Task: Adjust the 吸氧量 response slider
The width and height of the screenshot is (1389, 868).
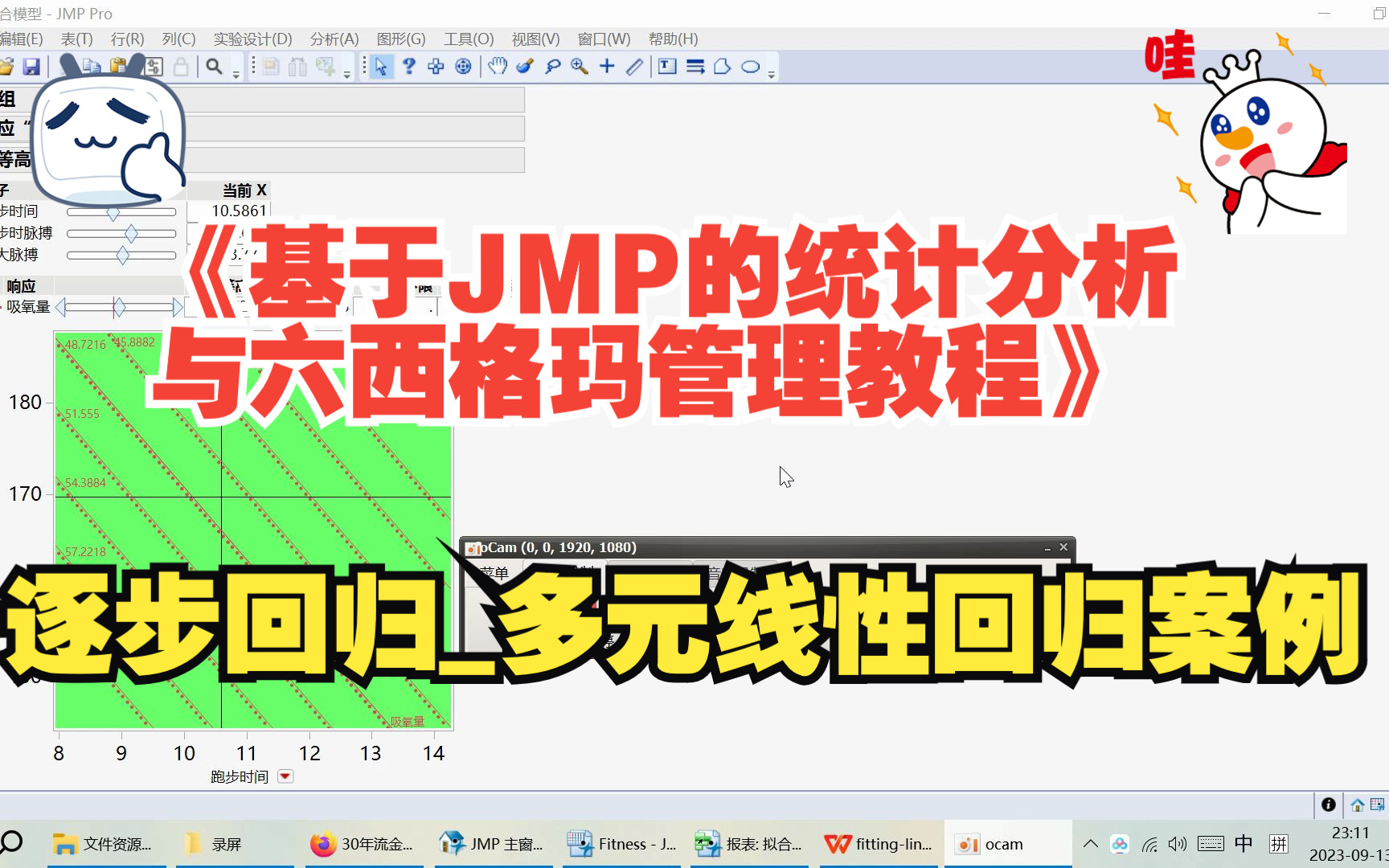Action: pyautogui.click(x=119, y=307)
